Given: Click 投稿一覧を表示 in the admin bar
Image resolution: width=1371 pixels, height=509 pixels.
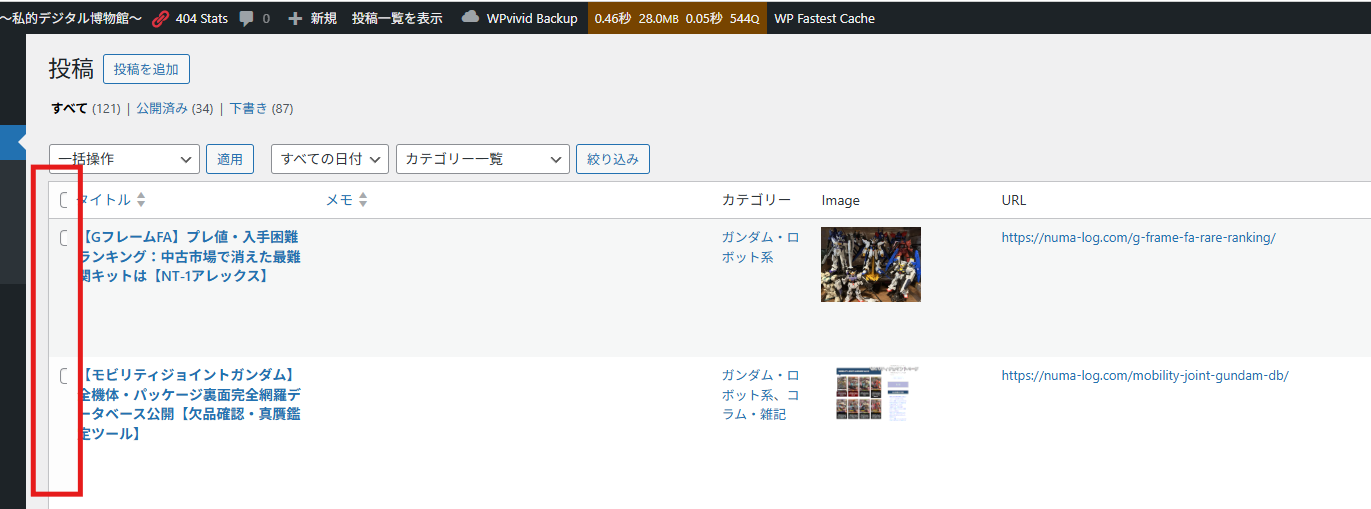Looking at the screenshot, I should coord(397,18).
